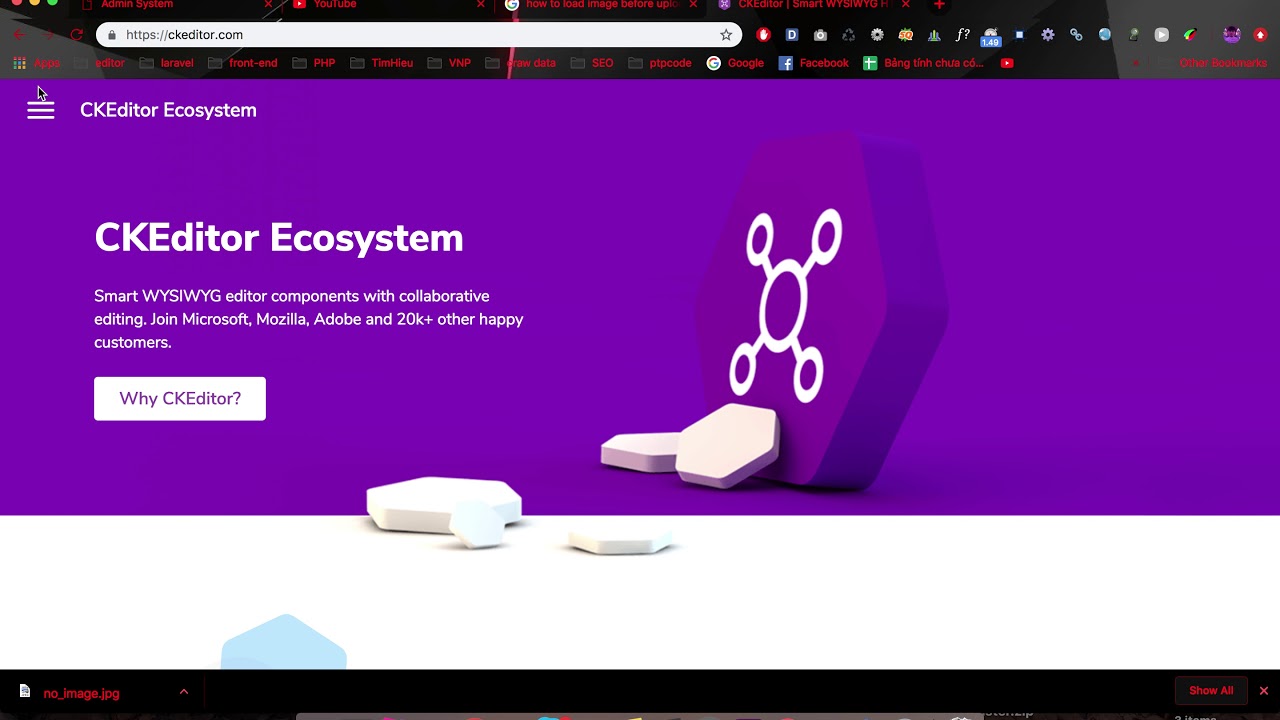Open the recycle arrows extension
1280x720 pixels.
click(x=849, y=35)
